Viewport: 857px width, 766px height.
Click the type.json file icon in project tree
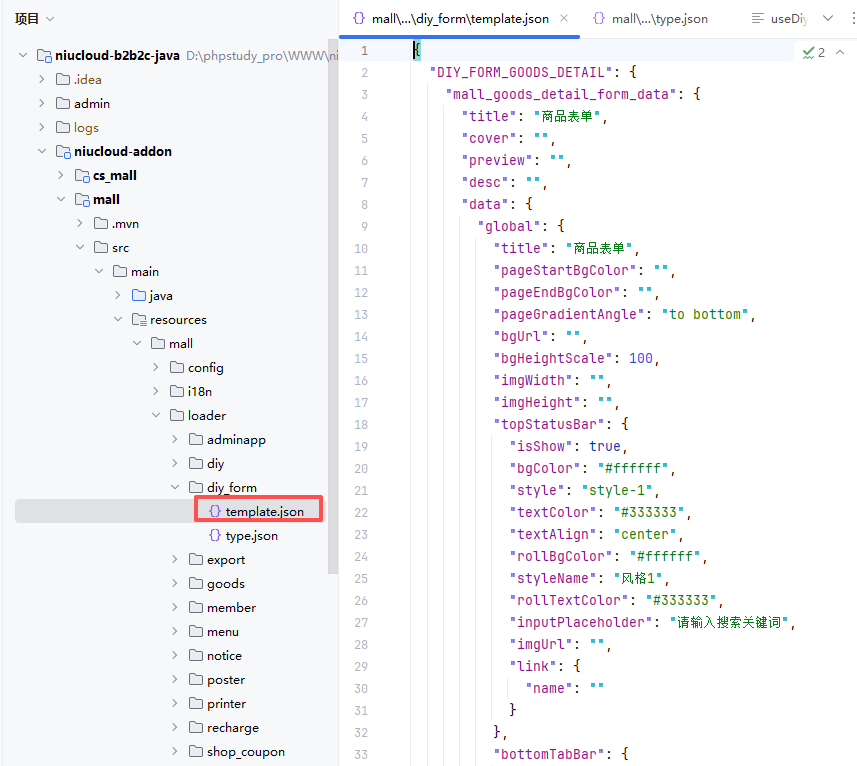pos(214,535)
